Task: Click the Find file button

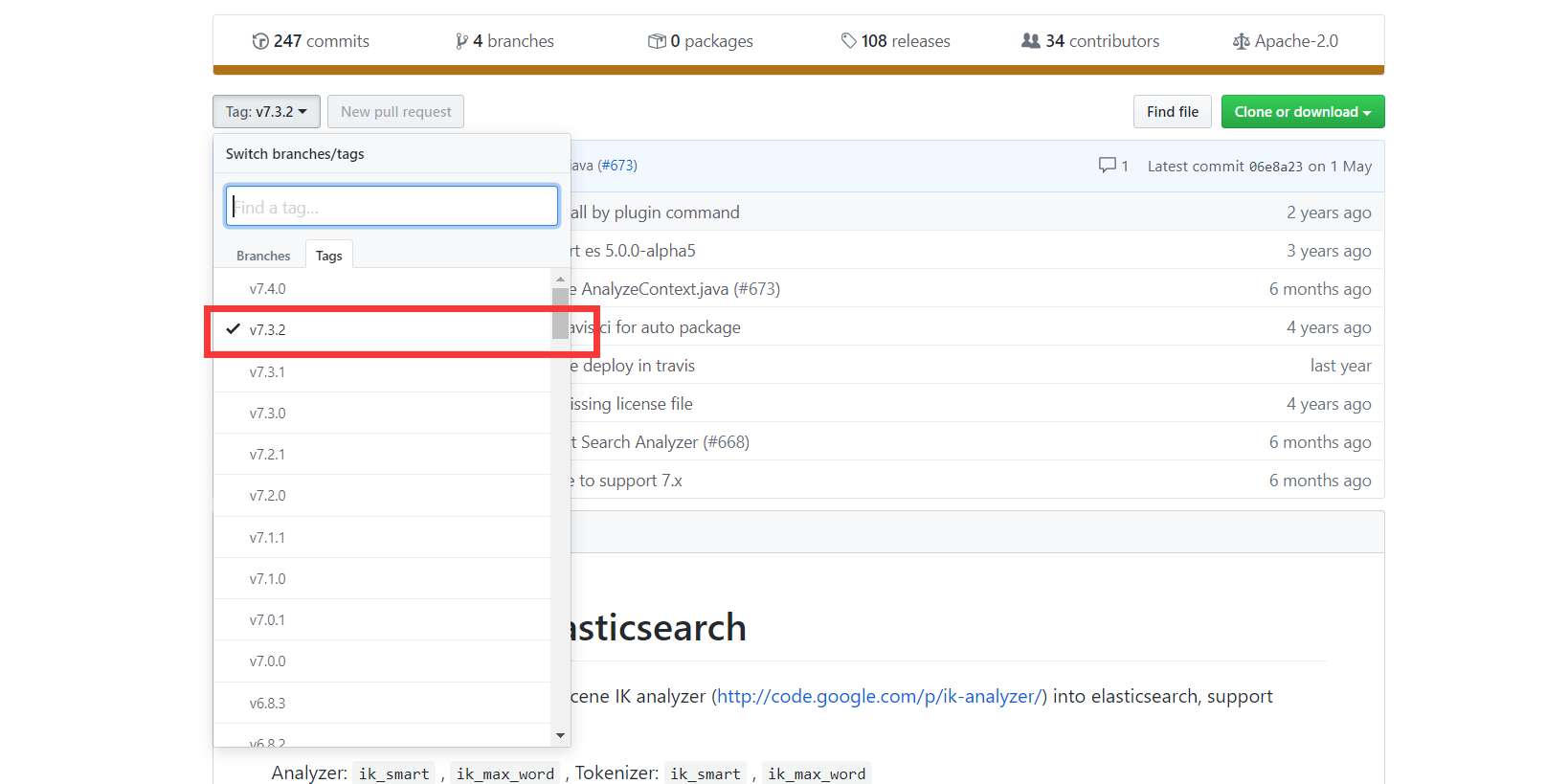Action: pyautogui.click(x=1173, y=112)
